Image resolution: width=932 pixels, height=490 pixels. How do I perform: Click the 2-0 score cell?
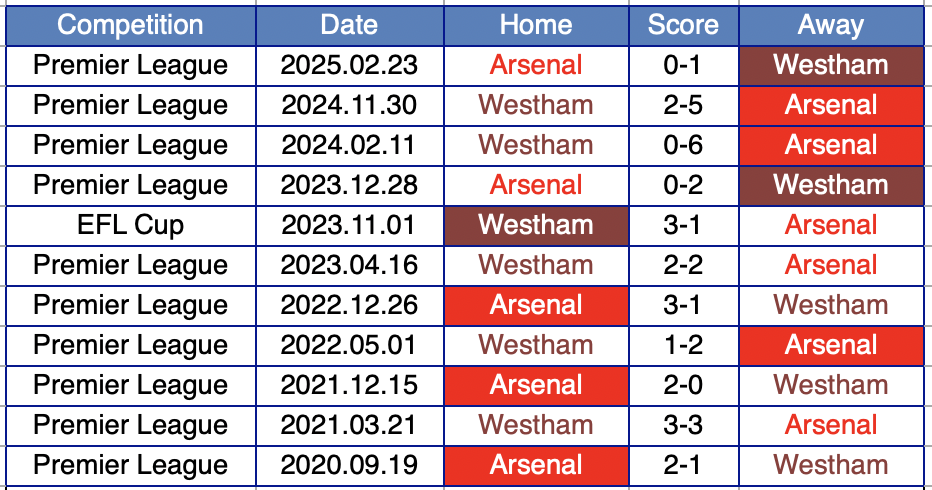coord(683,385)
